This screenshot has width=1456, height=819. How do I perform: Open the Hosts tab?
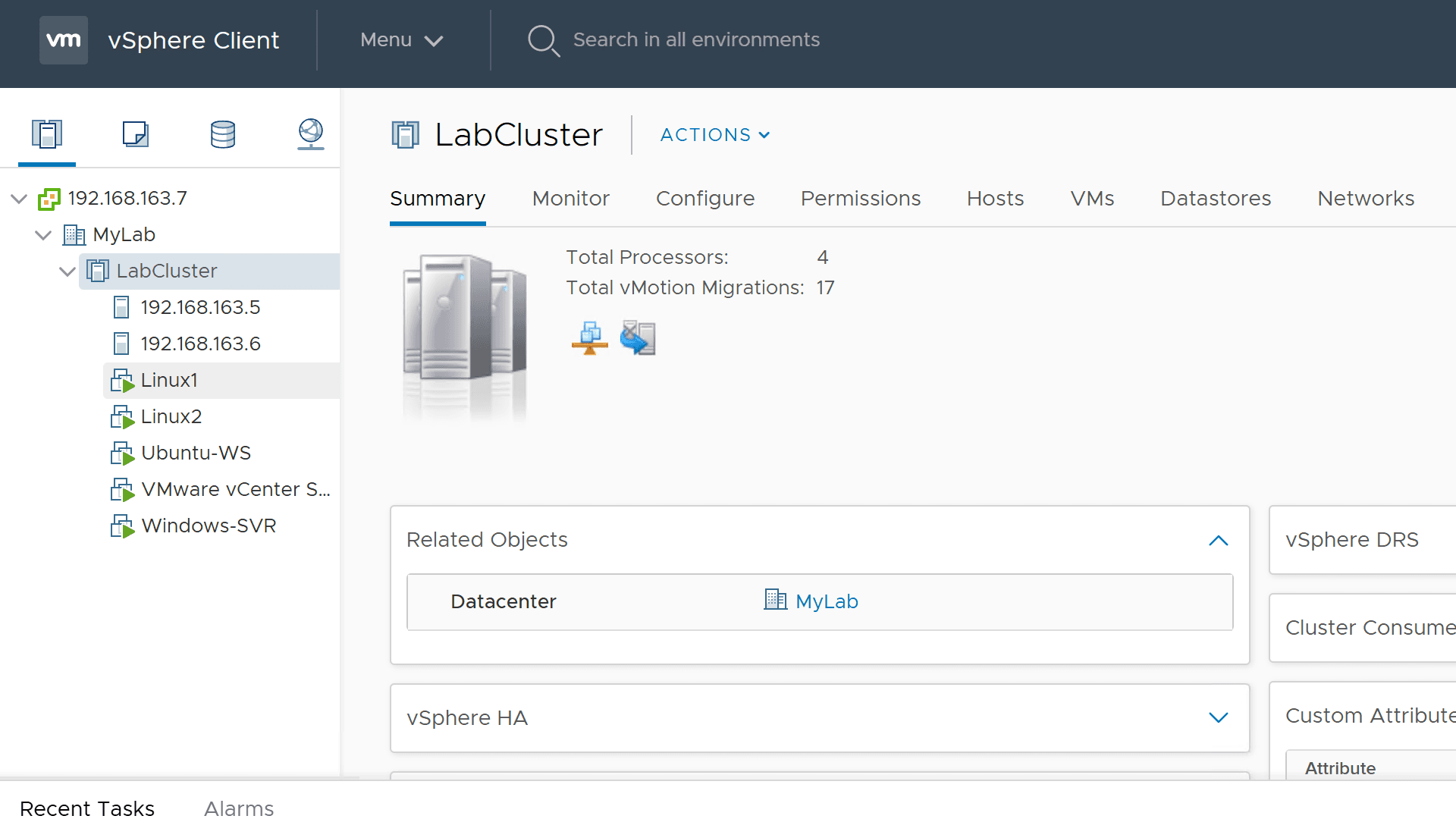[x=996, y=199]
